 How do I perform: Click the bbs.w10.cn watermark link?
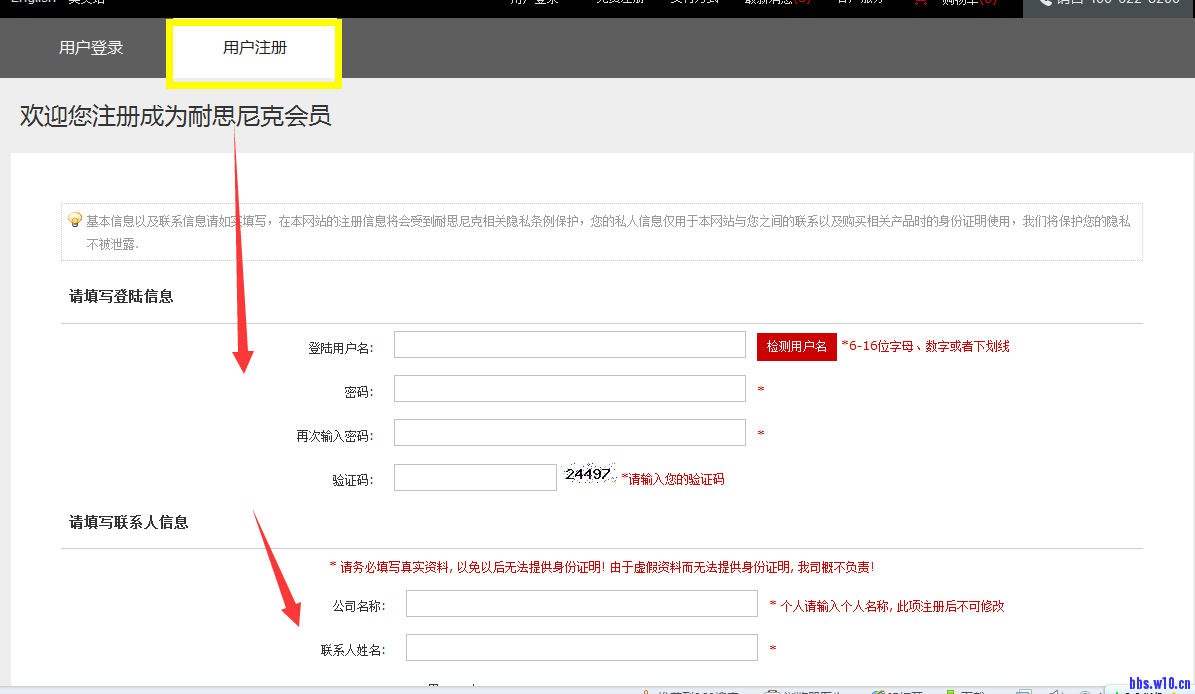pos(1159,683)
